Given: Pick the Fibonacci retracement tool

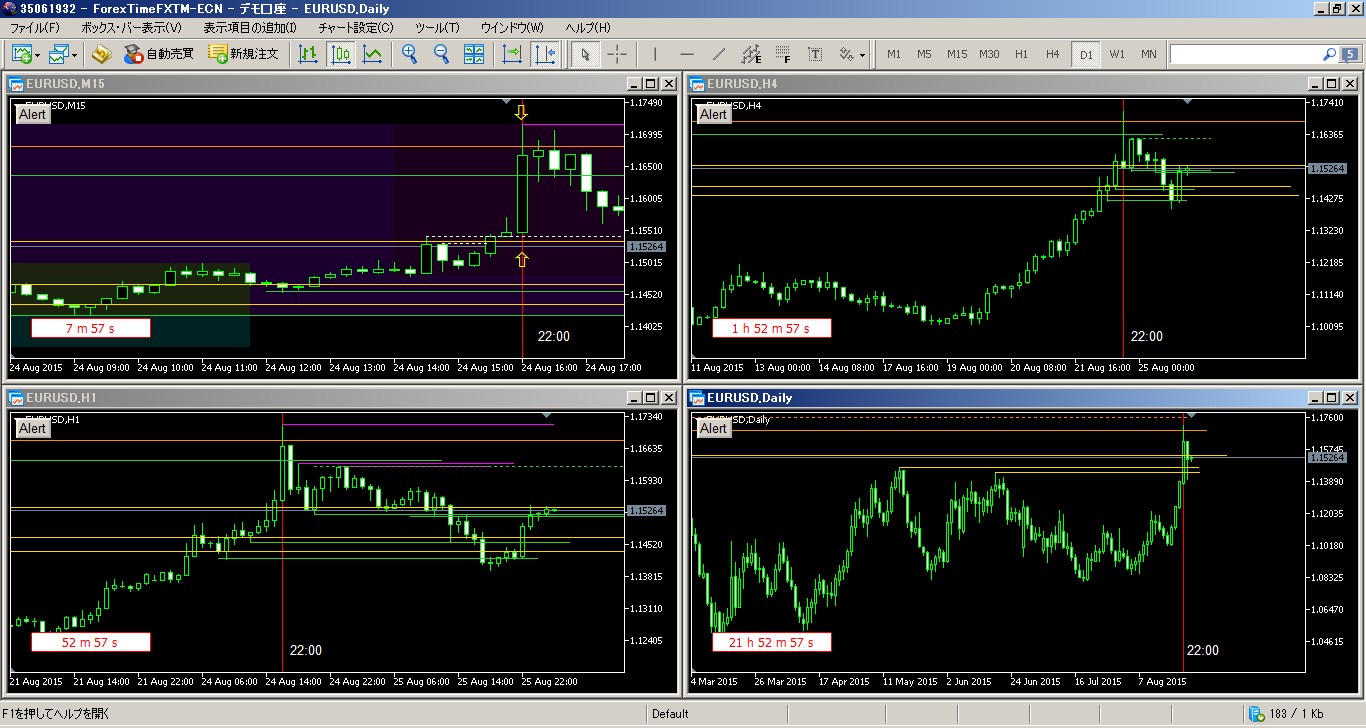Looking at the screenshot, I should click(783, 54).
